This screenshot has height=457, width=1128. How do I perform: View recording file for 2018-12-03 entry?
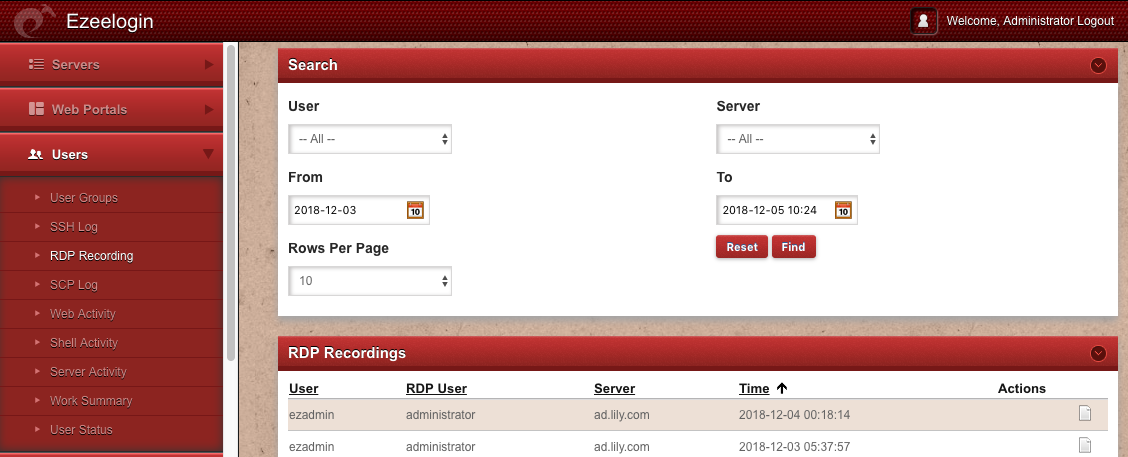point(1084,446)
